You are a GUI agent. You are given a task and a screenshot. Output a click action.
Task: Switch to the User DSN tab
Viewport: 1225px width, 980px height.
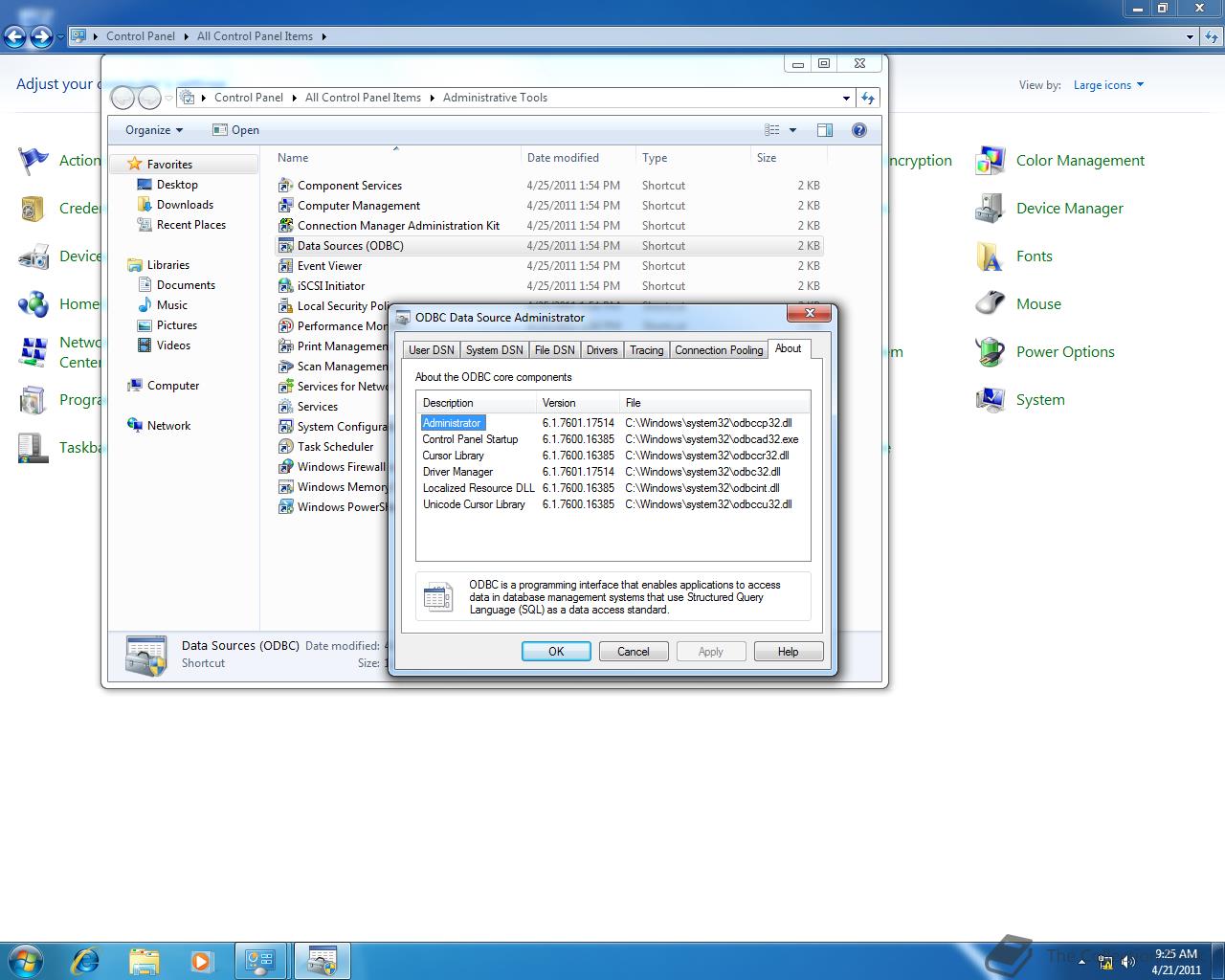click(431, 350)
